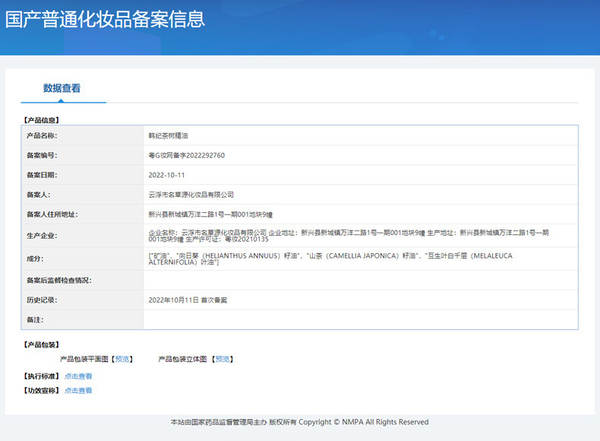The image size is (600, 441).
Task: Select the 备案人 company name value
Action: click(x=191, y=195)
